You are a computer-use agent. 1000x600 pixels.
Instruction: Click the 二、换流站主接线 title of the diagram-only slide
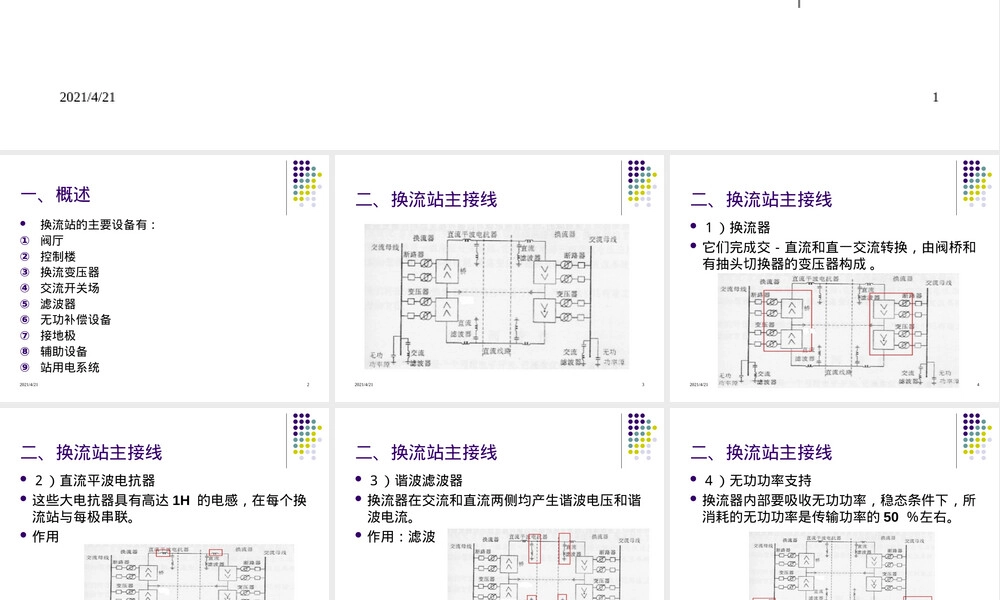click(426, 199)
